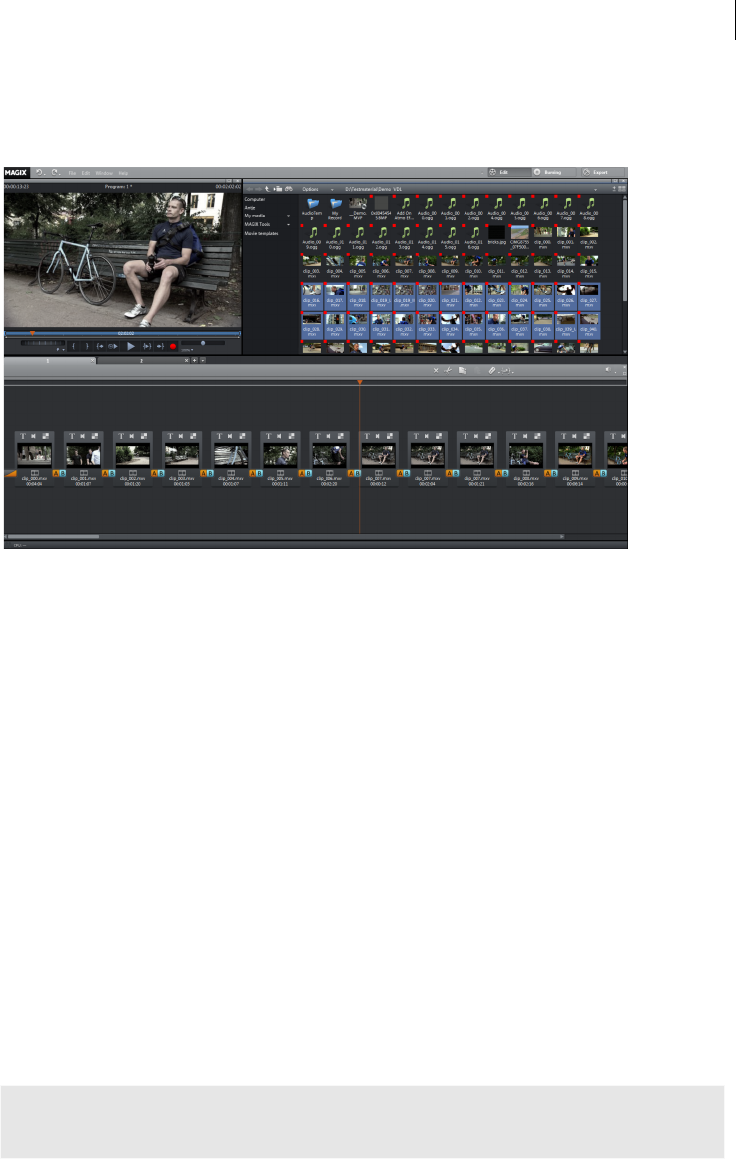Expand the MAGIX Tools dropdown arrow

coord(288,224)
